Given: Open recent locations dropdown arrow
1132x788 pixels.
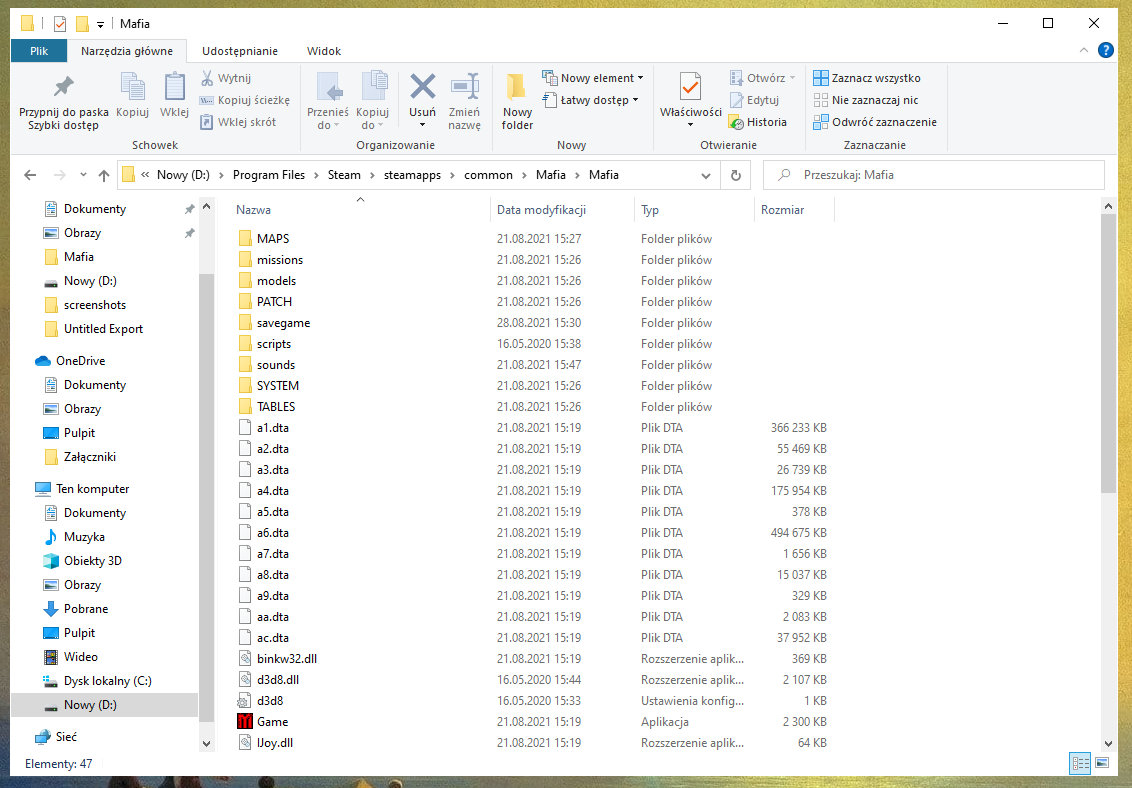Looking at the screenshot, I should pyautogui.click(x=83, y=175).
